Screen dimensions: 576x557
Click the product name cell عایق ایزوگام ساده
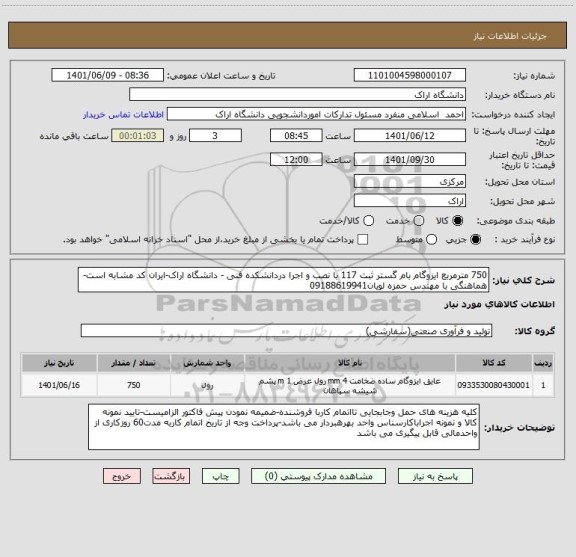coord(350,385)
